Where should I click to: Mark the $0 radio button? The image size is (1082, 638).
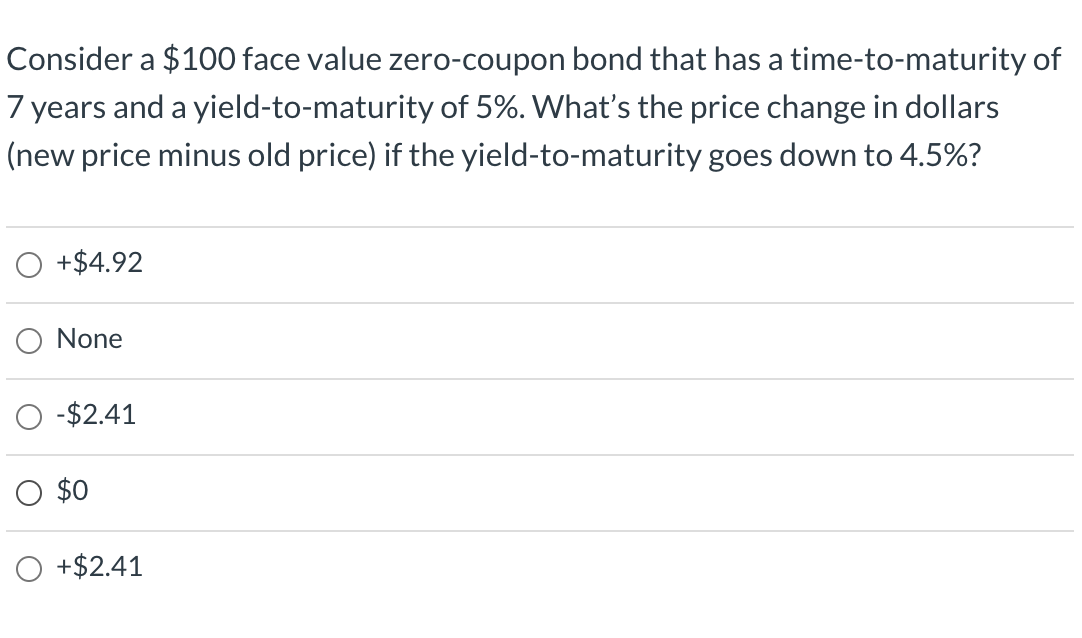28,493
